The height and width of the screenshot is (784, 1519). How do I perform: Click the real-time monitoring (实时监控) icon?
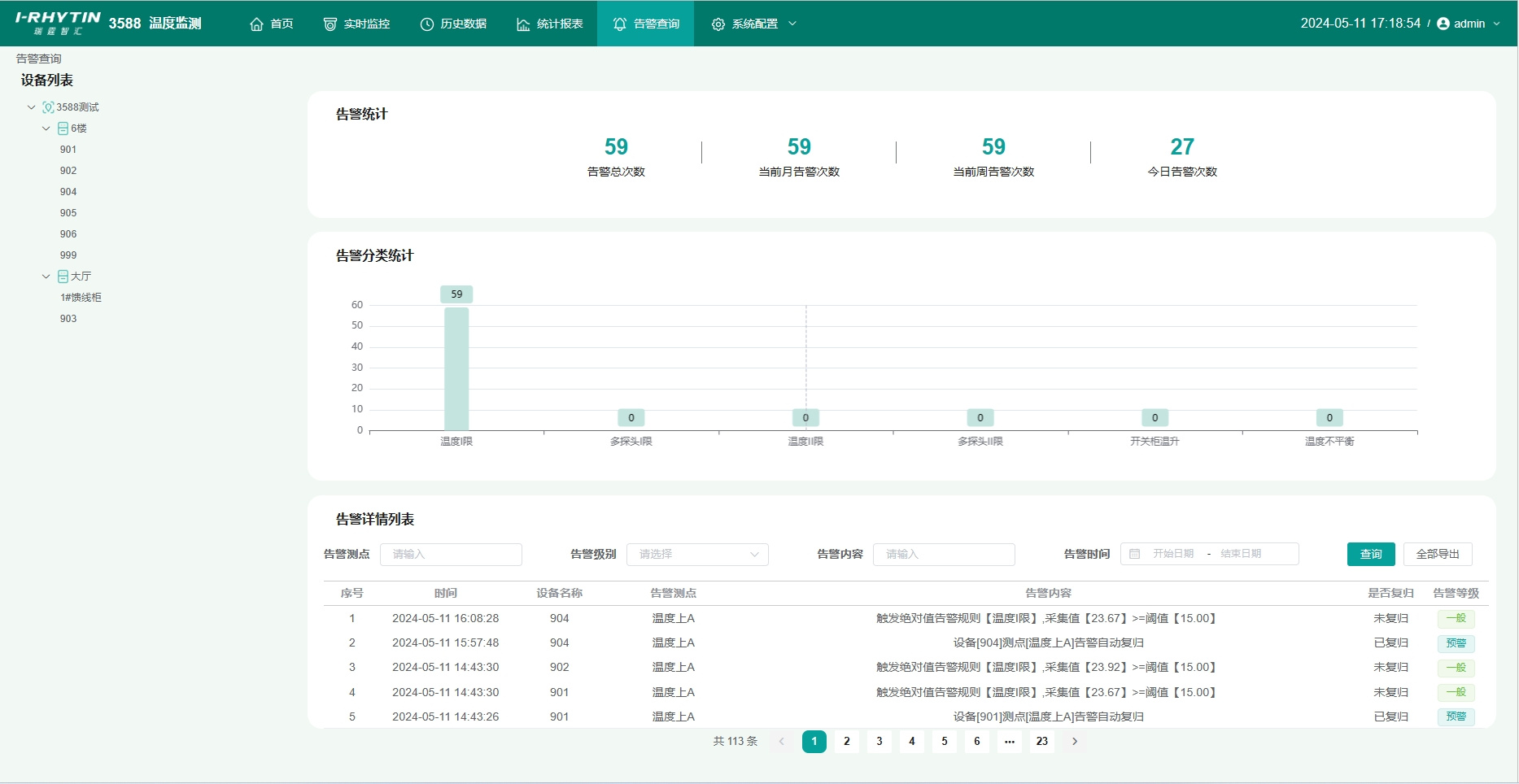pos(330,24)
